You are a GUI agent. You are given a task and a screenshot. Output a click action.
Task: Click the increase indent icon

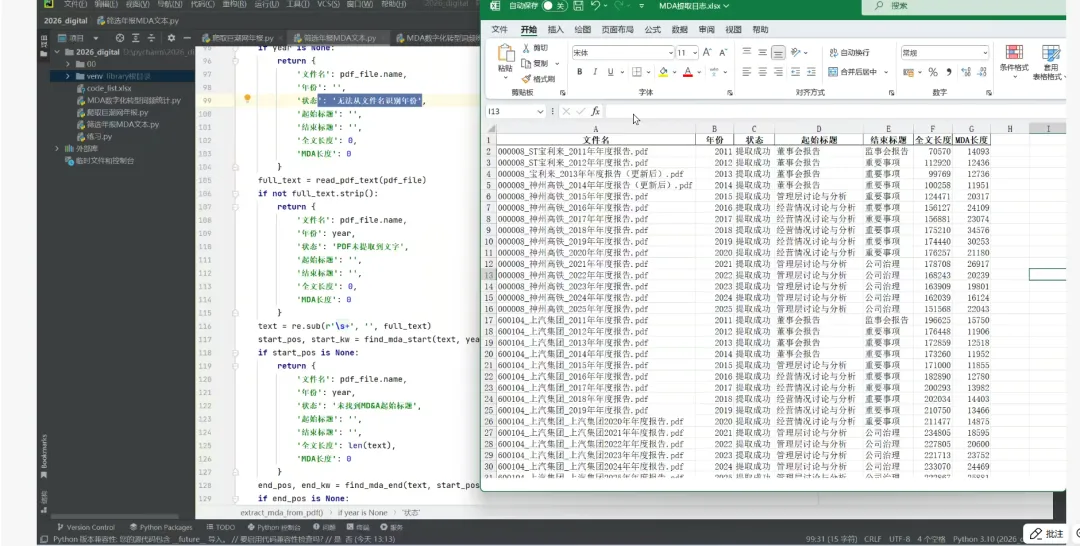(811, 72)
